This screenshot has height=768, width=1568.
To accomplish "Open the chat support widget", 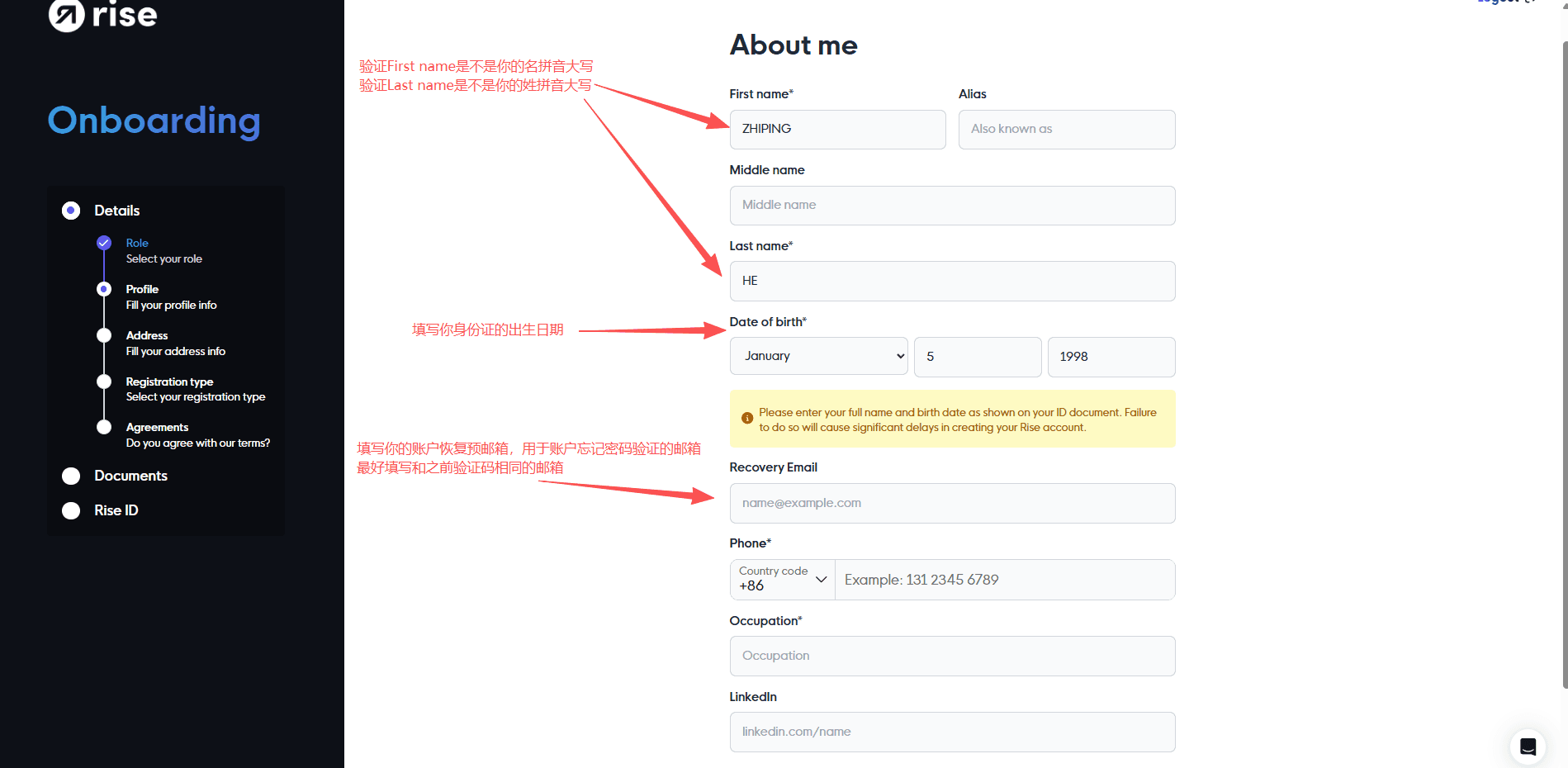I will [1528, 747].
